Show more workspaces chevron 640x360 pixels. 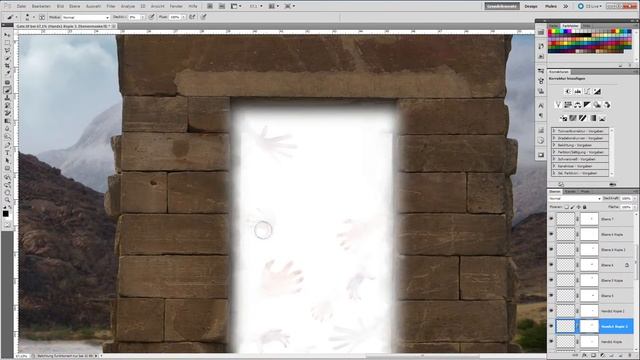click(566, 6)
